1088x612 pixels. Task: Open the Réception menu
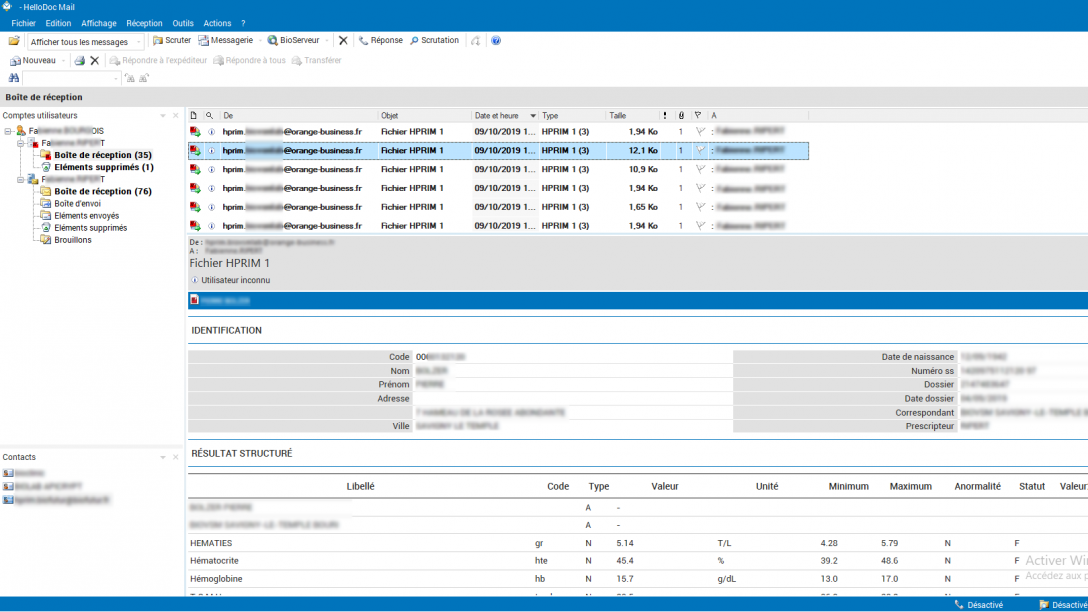[144, 23]
